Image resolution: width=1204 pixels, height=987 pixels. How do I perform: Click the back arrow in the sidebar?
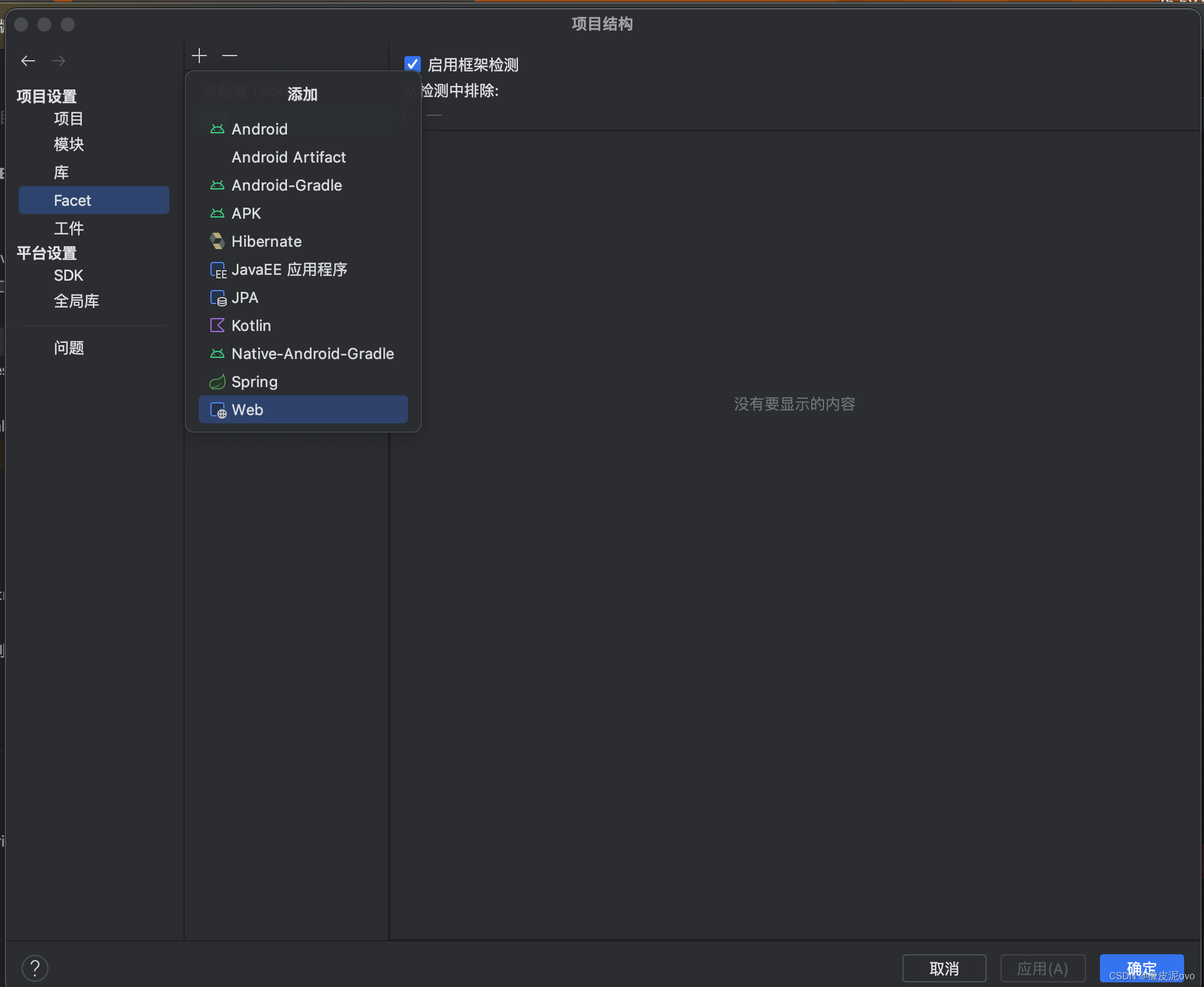28,60
